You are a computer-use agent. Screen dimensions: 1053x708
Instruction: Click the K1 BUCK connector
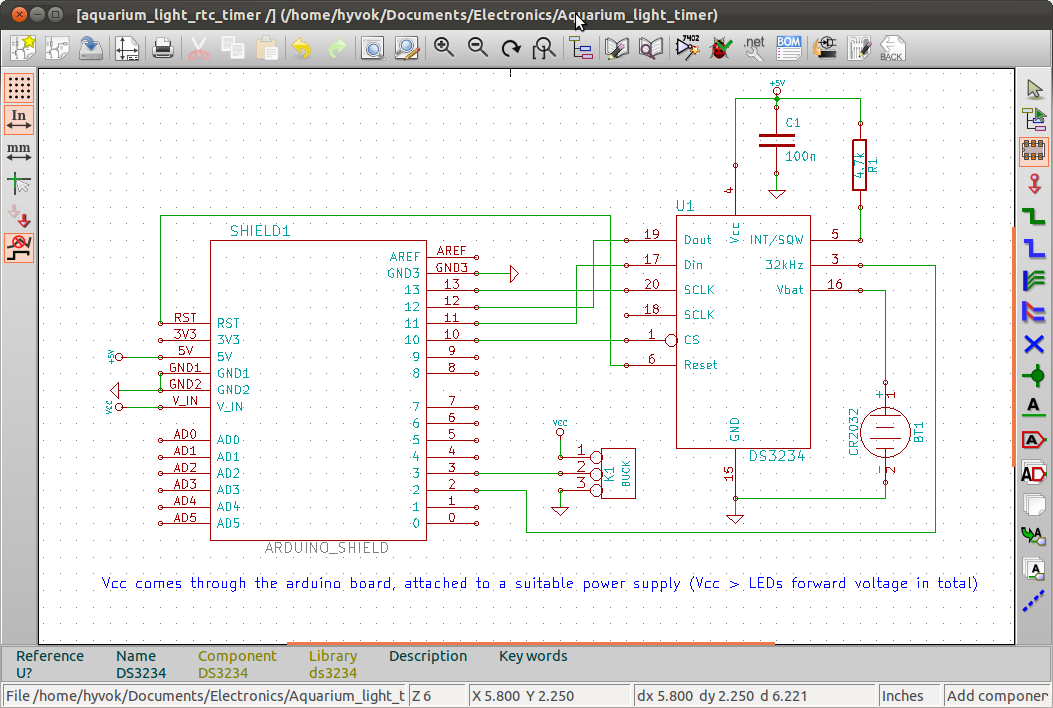(x=618, y=474)
